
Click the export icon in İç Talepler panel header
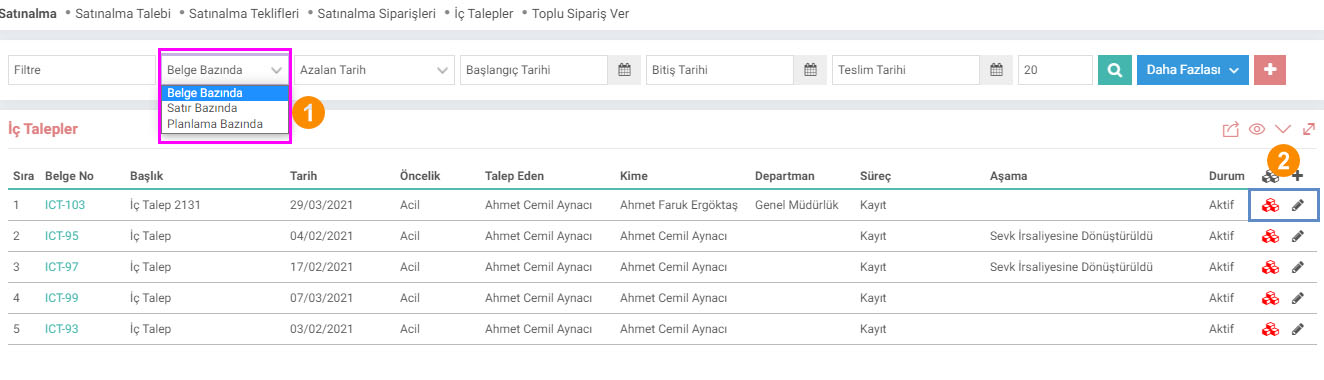pos(1231,129)
